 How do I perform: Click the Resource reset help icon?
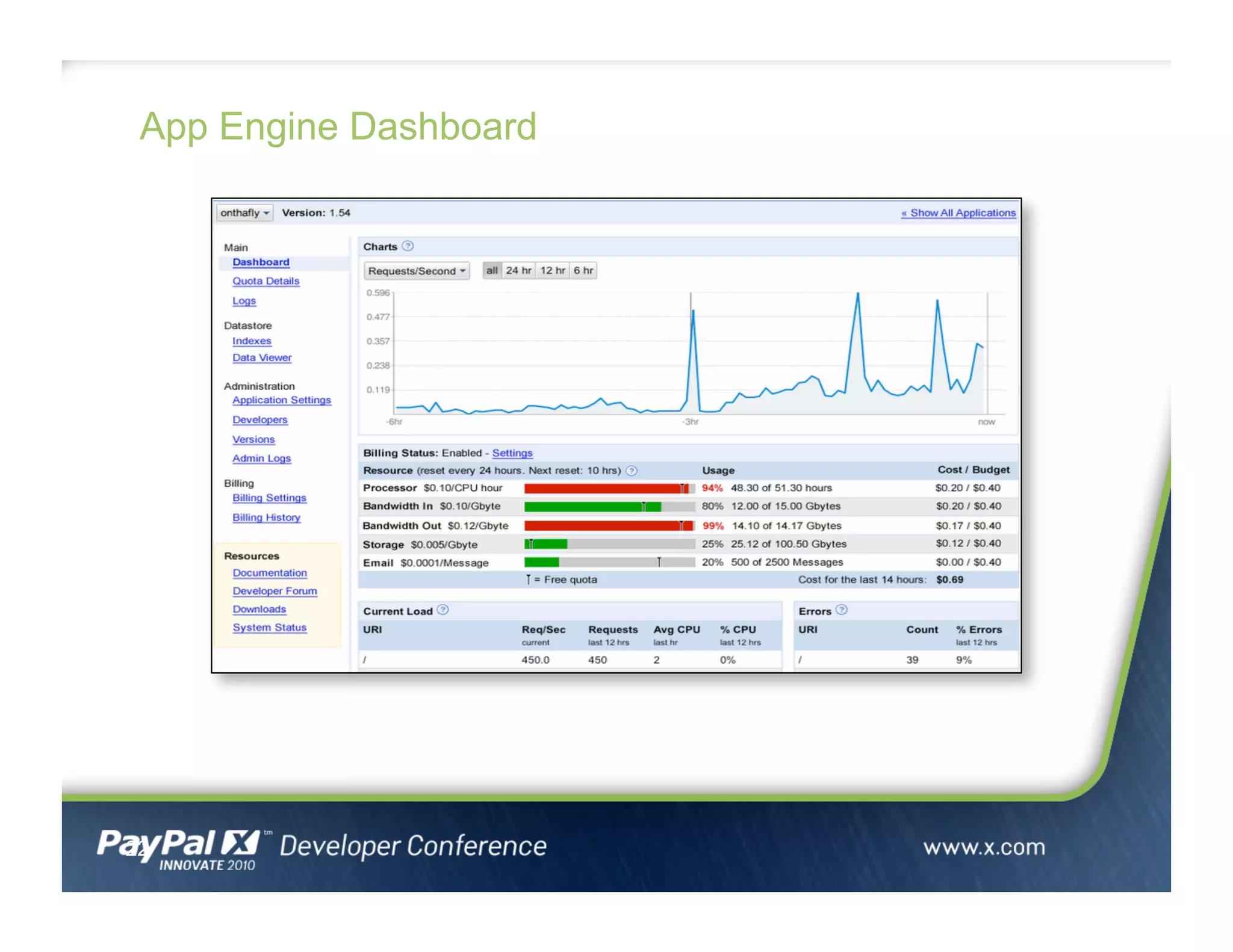click(632, 471)
